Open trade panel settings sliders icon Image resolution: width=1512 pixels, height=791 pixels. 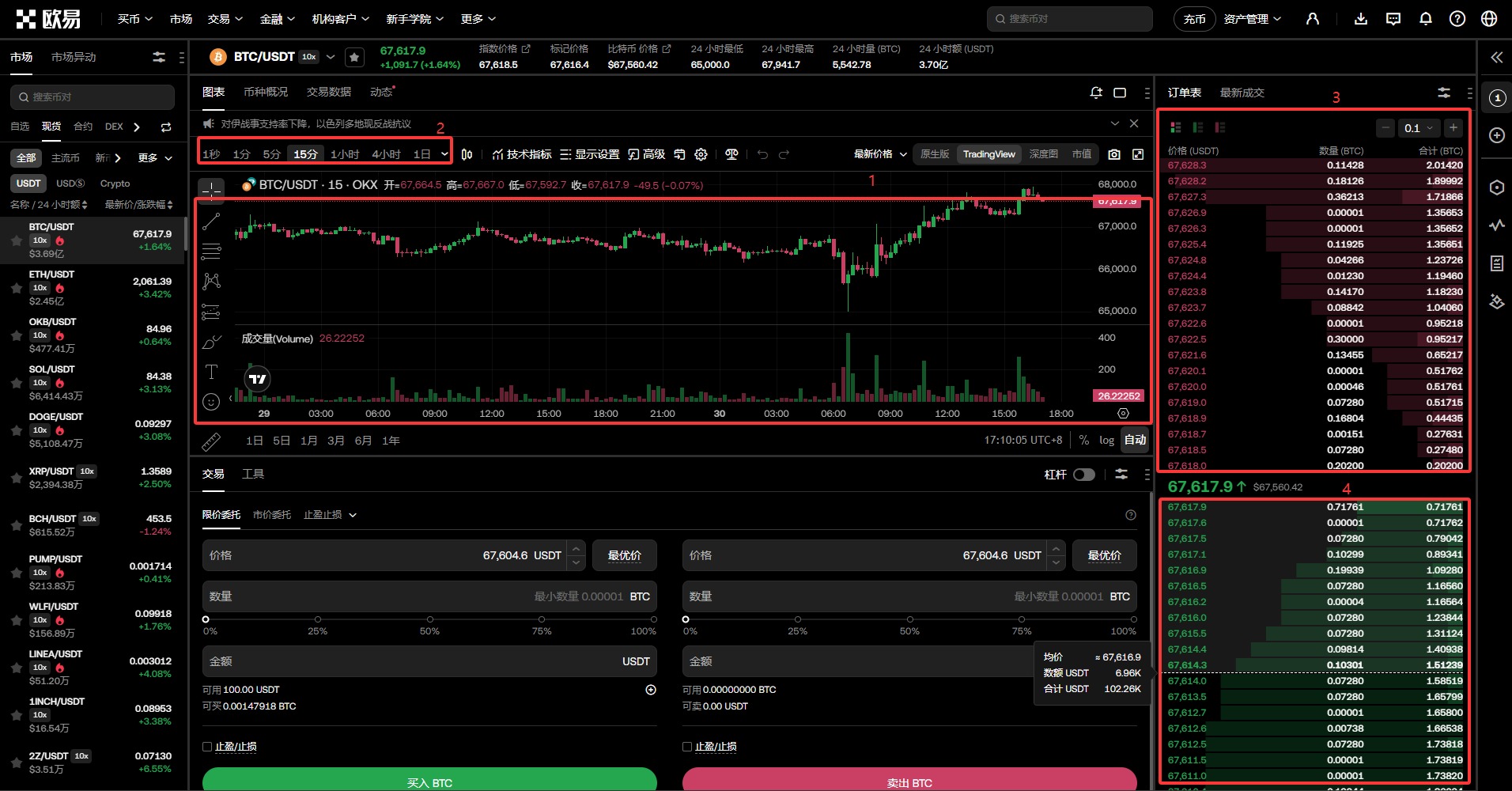coord(1121,474)
